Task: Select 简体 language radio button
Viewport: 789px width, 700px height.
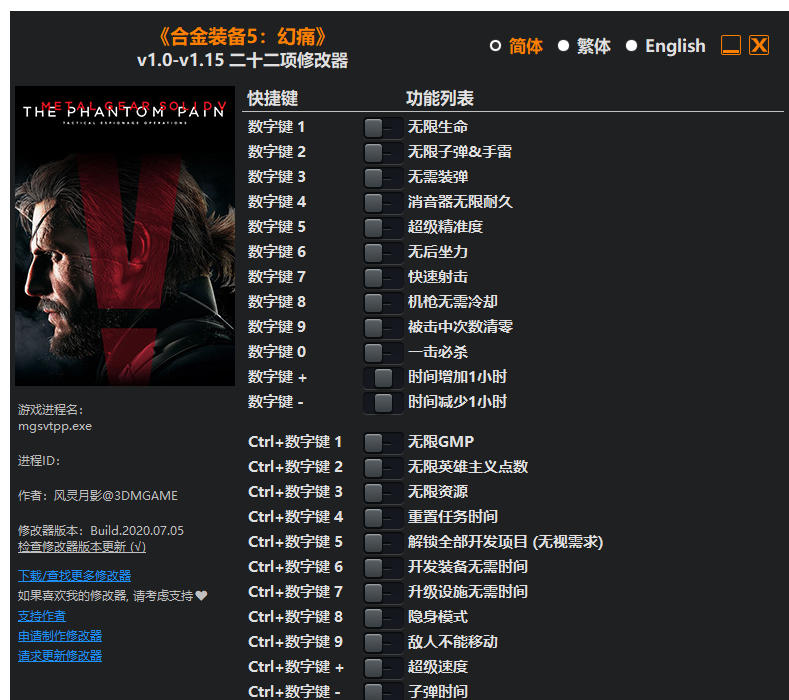Action: click(x=495, y=46)
